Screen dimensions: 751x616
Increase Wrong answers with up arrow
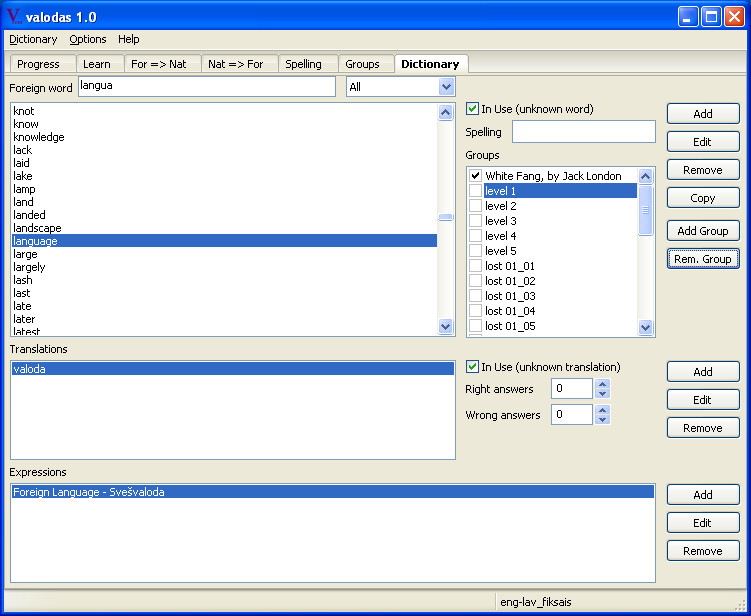pyautogui.click(x=603, y=410)
